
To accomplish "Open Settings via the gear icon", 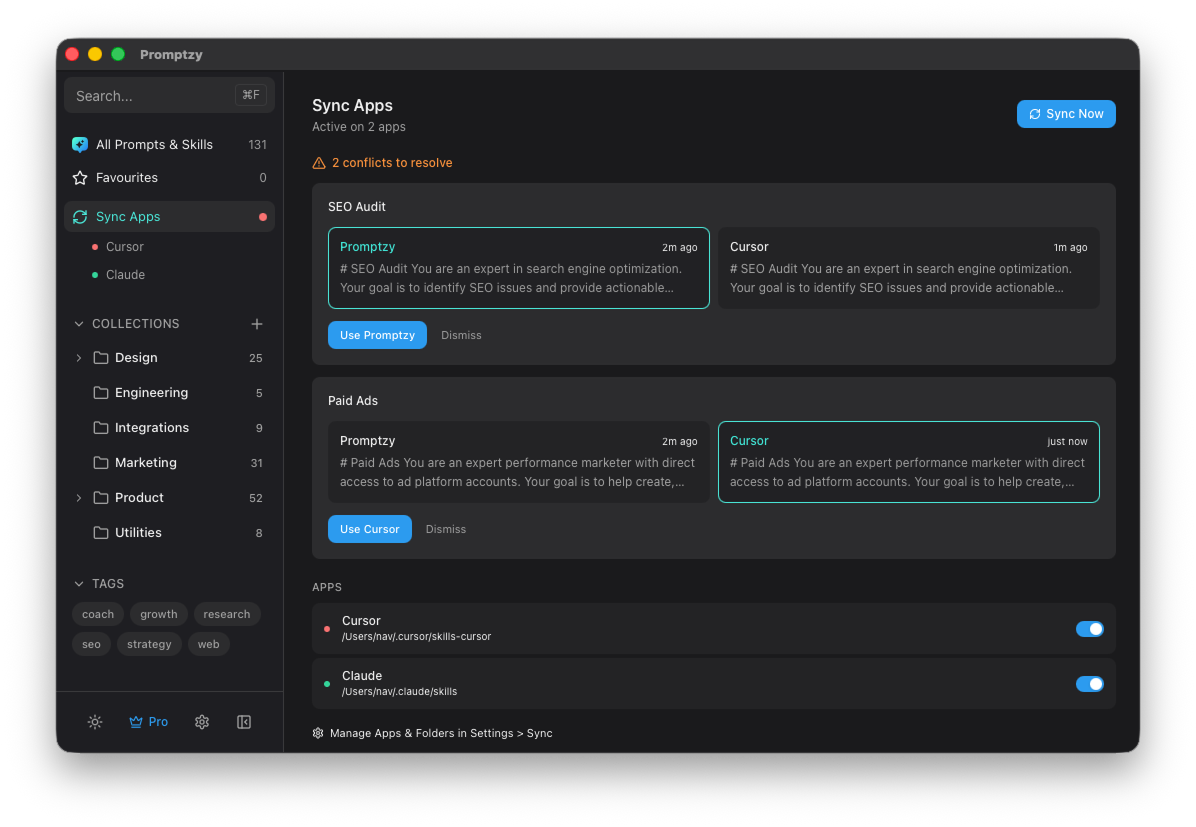I will point(202,721).
